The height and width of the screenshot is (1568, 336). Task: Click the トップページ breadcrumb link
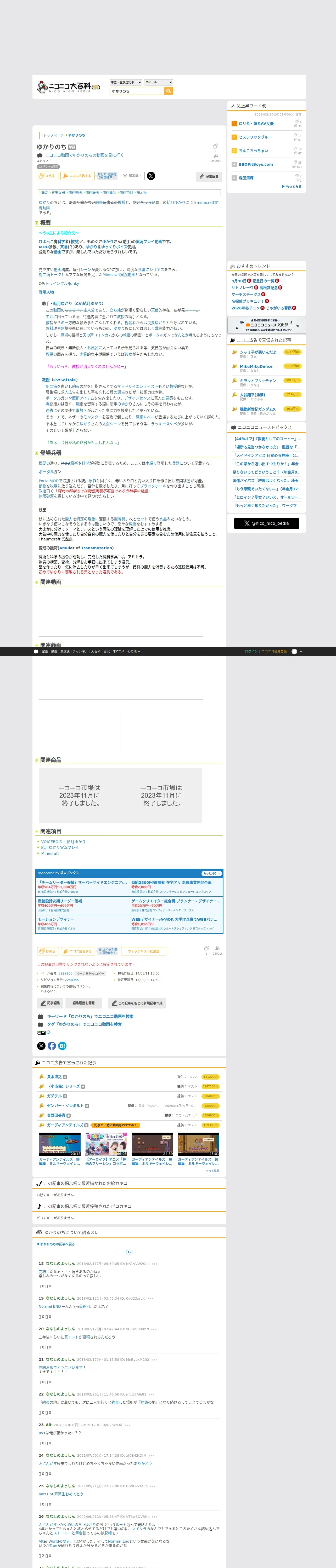pyautogui.click(x=53, y=135)
